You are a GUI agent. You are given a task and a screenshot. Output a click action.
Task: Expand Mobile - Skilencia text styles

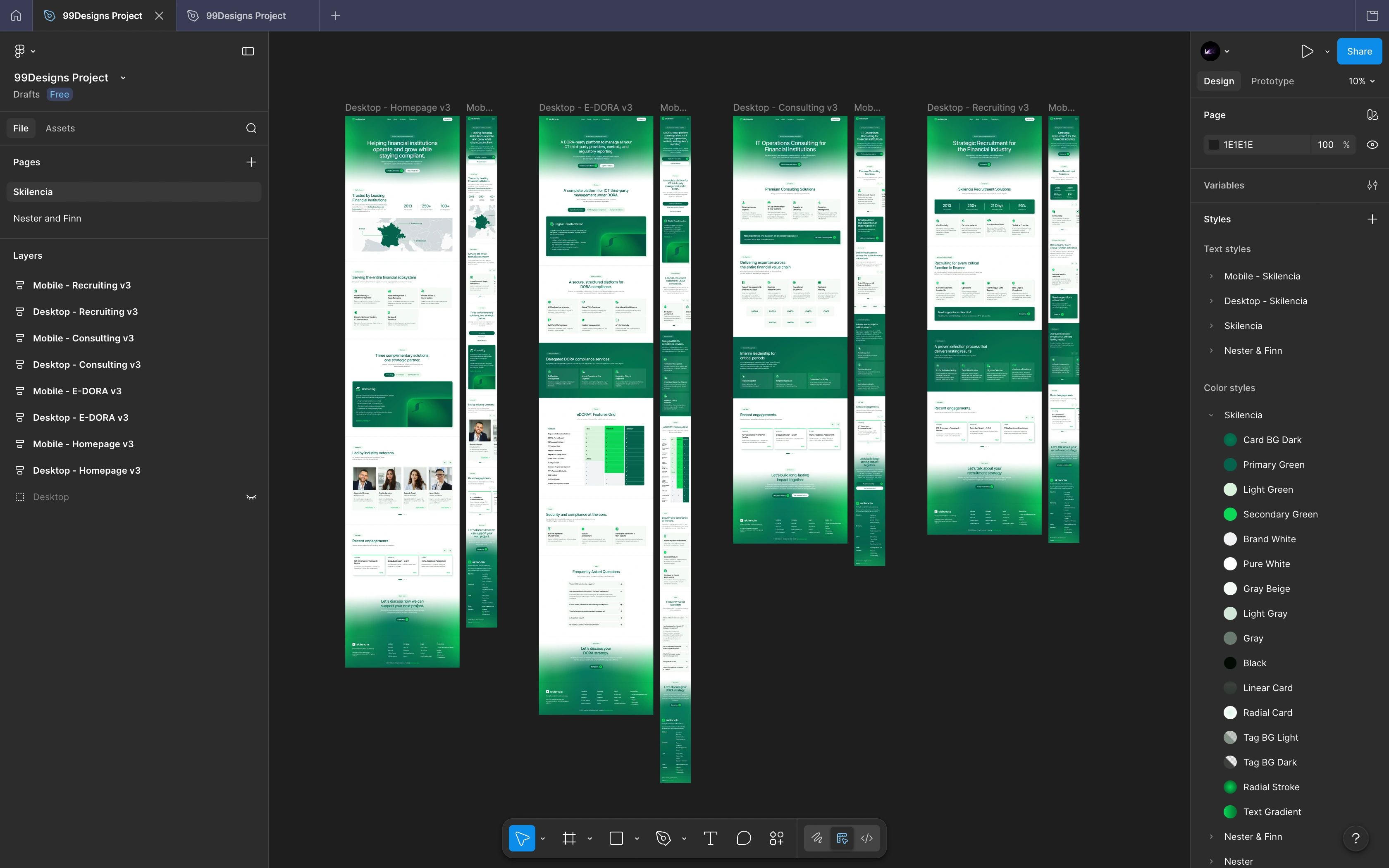click(1212, 276)
